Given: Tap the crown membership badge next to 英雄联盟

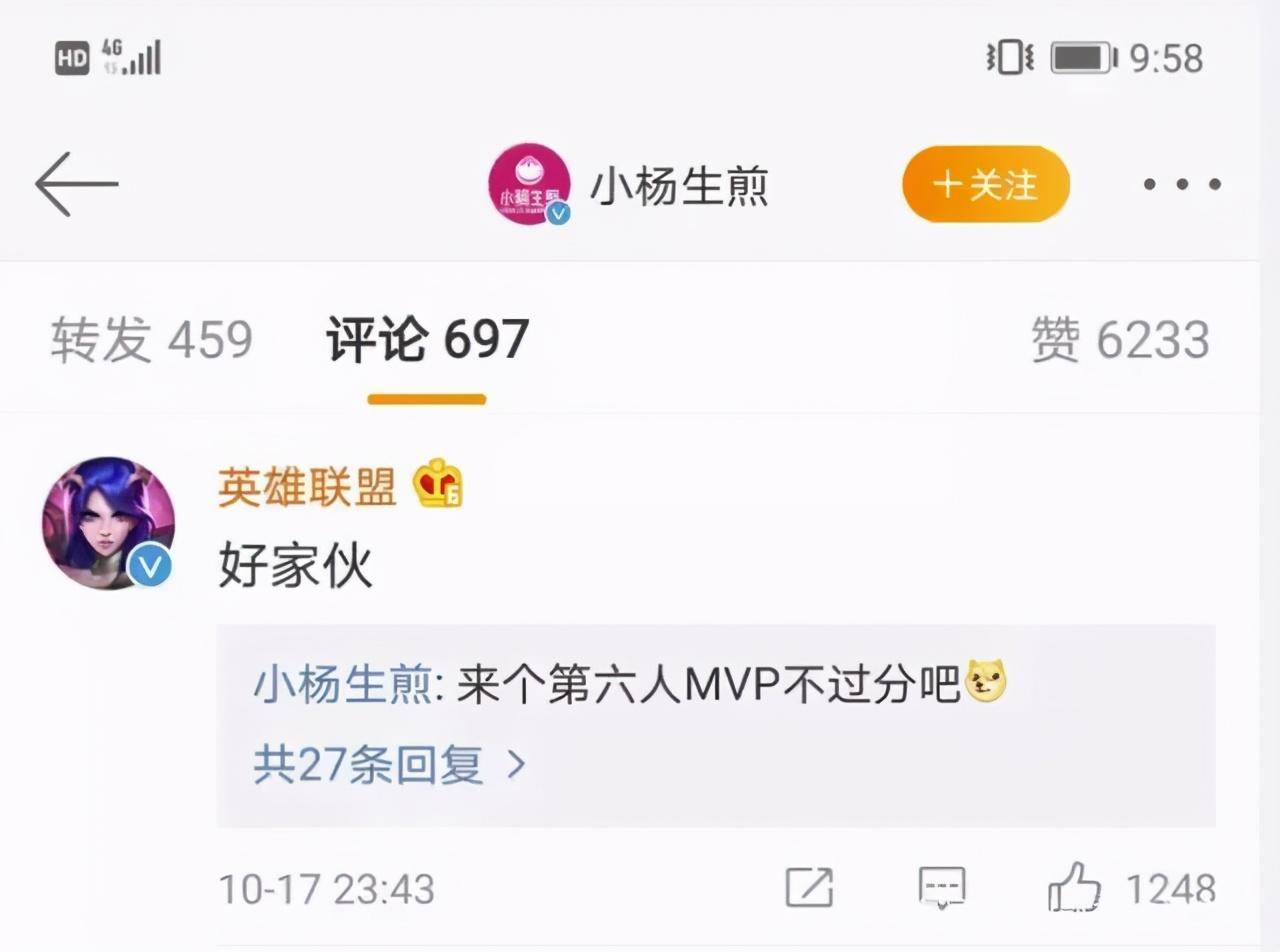Looking at the screenshot, I should coord(439,484).
